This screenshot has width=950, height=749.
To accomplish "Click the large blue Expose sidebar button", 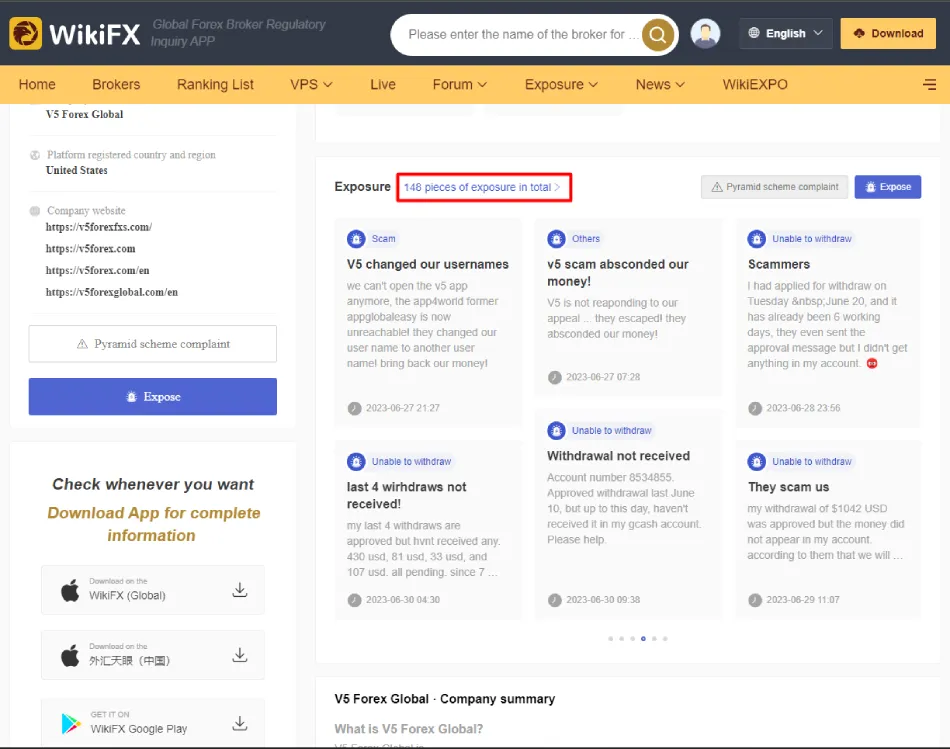I will pos(153,397).
